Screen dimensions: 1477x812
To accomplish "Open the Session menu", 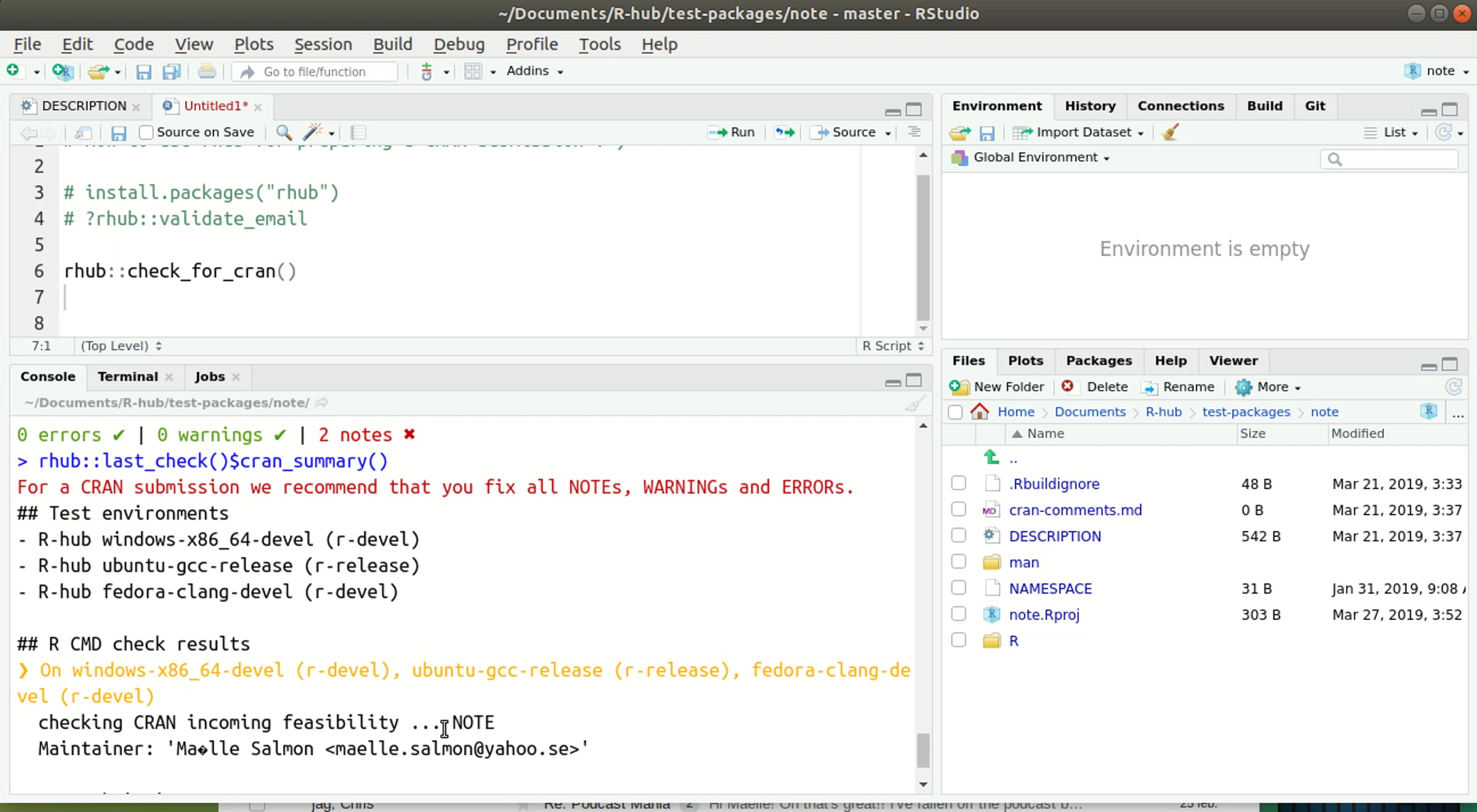I will click(323, 44).
